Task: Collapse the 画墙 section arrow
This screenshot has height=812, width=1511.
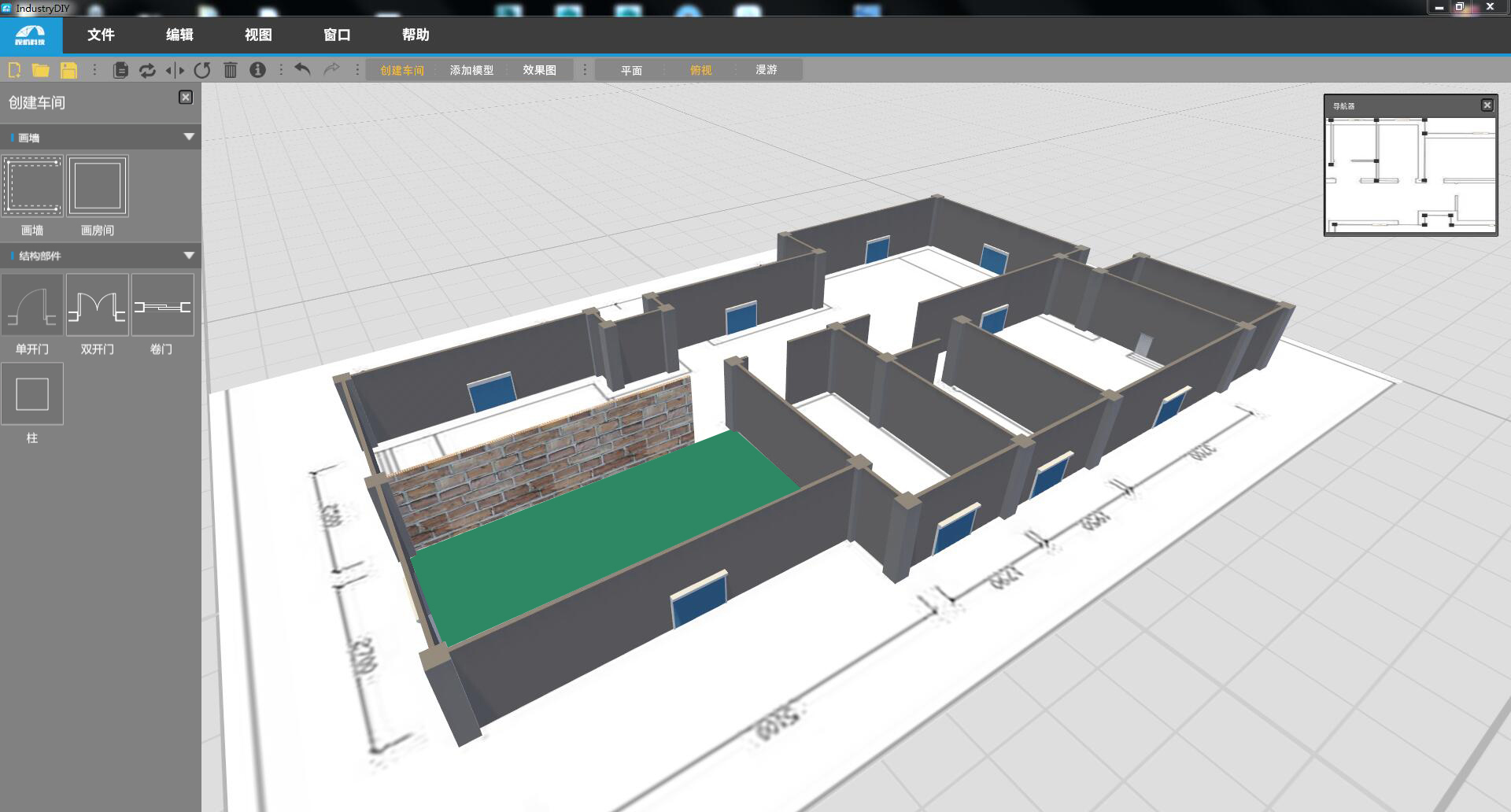Action: [189, 137]
